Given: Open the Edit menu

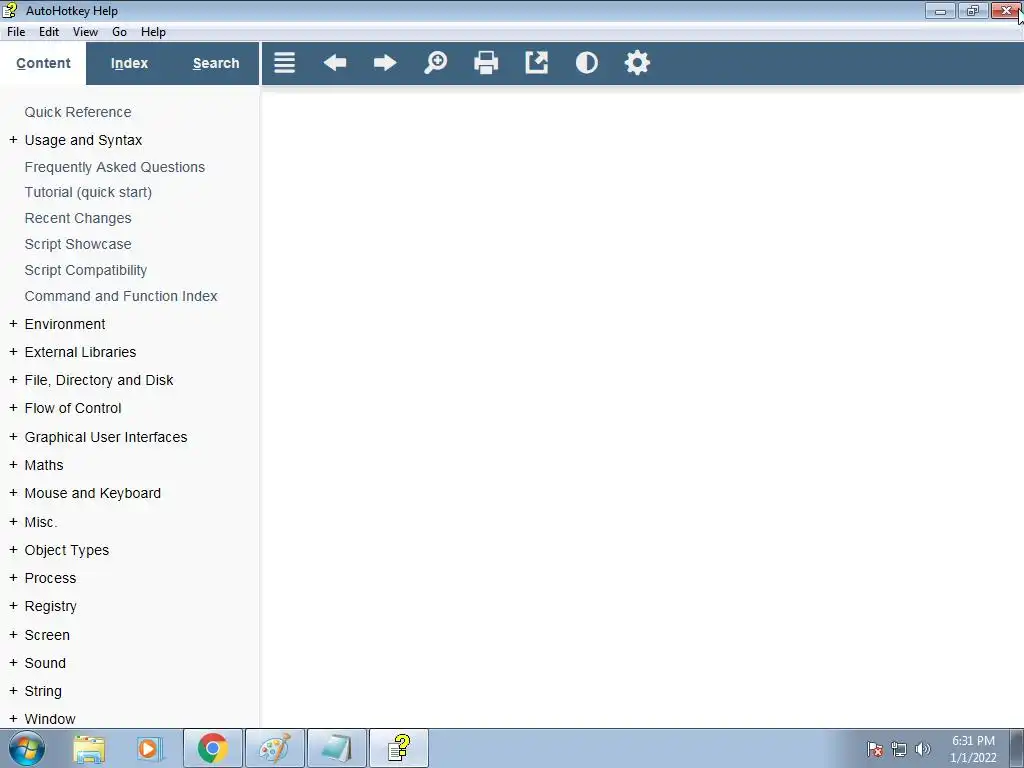Looking at the screenshot, I should (x=49, y=32).
